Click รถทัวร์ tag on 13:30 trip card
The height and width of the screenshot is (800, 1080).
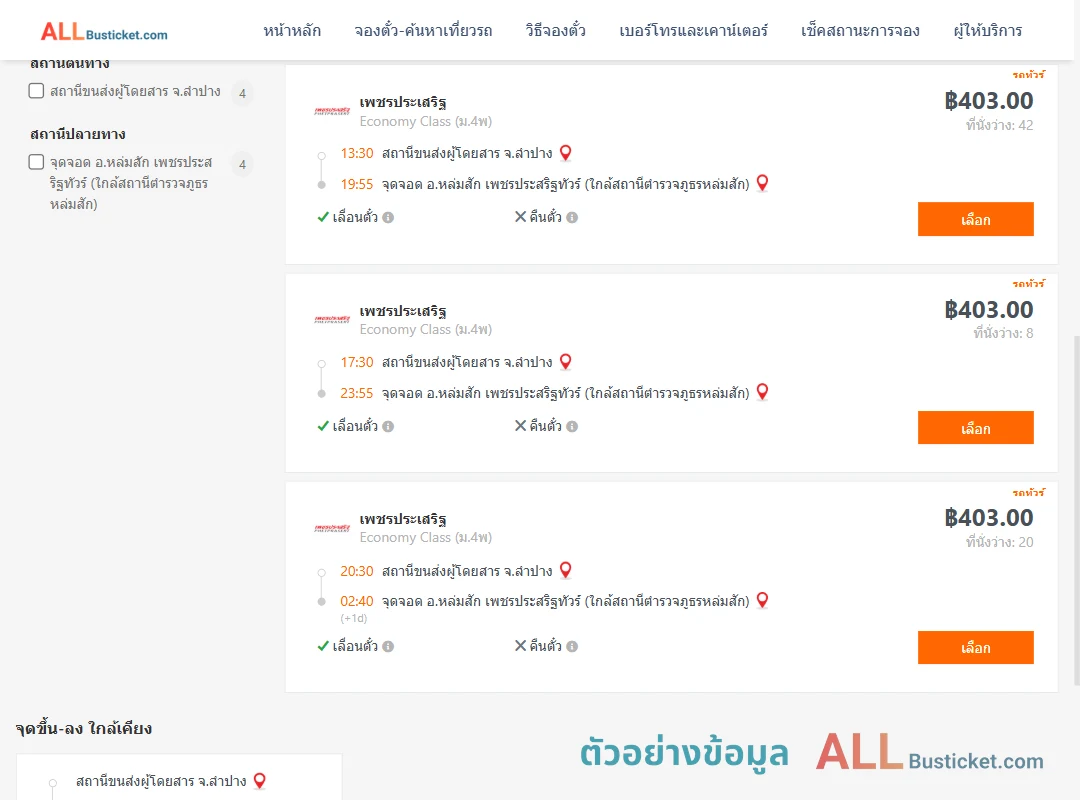click(x=1029, y=74)
